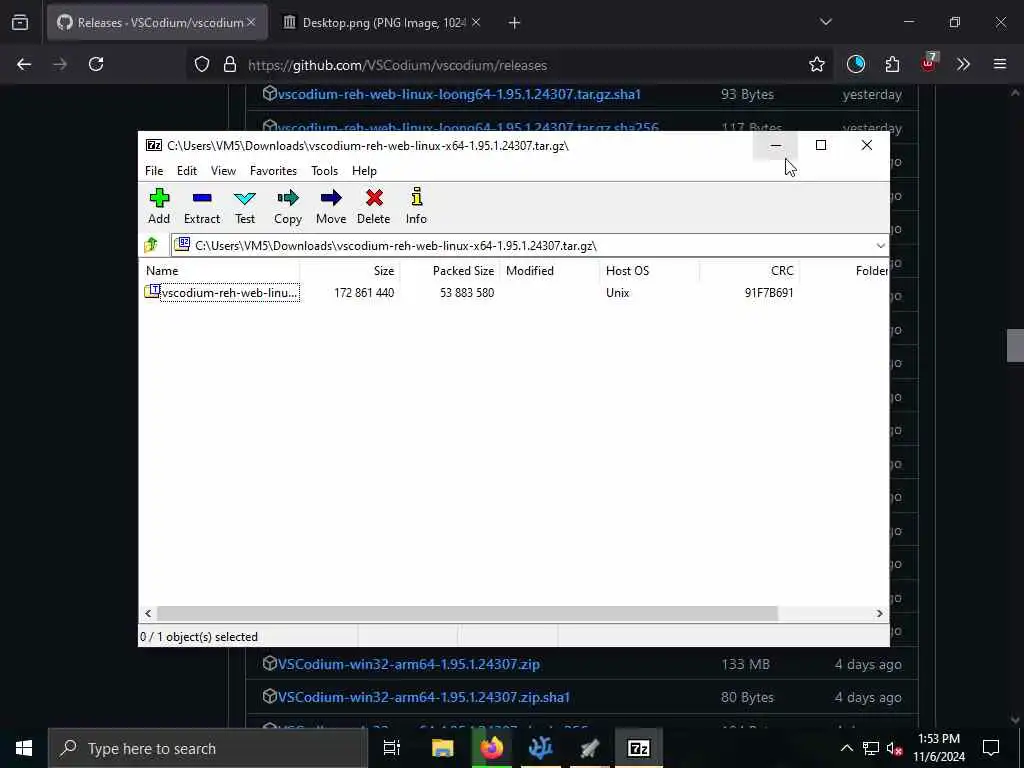This screenshot has height=768, width=1024.
Task: Click the muted volume tray icon
Action: click(894, 749)
